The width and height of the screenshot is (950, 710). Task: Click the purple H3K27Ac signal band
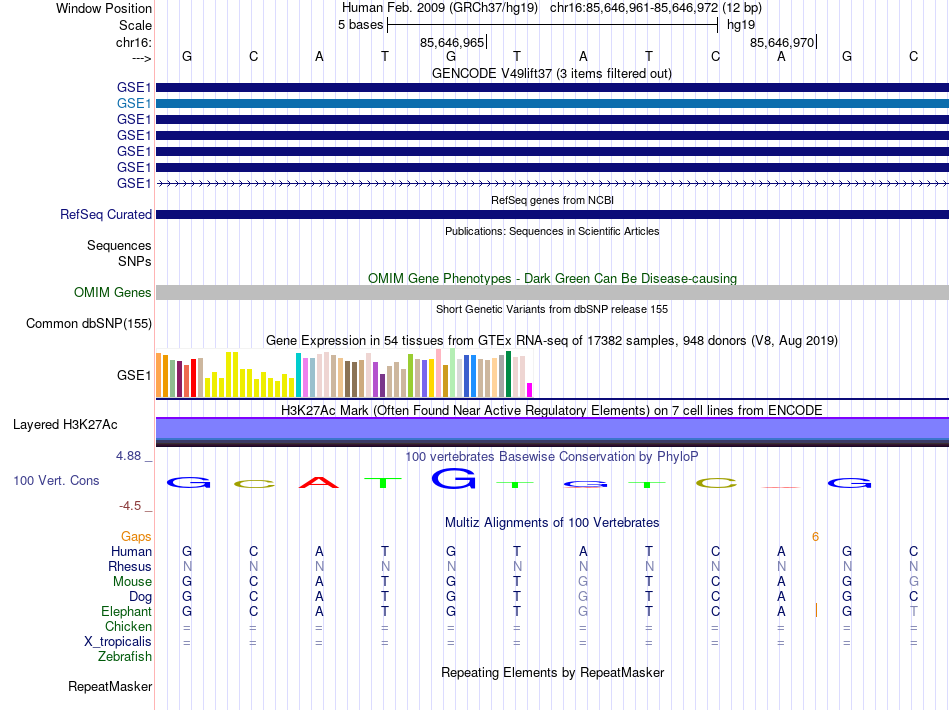553,428
